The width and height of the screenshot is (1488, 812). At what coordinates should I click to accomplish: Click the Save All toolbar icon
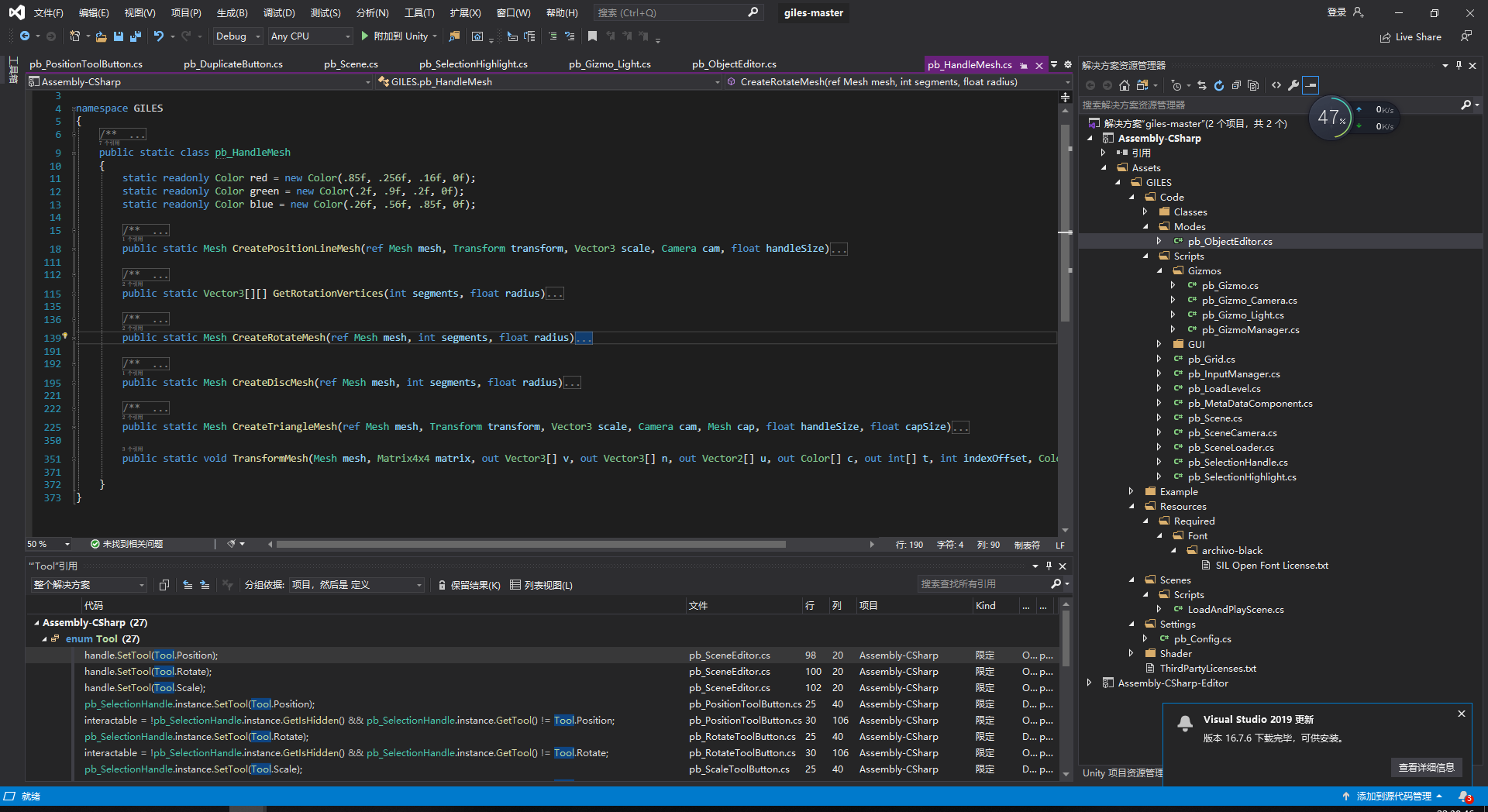(136, 36)
